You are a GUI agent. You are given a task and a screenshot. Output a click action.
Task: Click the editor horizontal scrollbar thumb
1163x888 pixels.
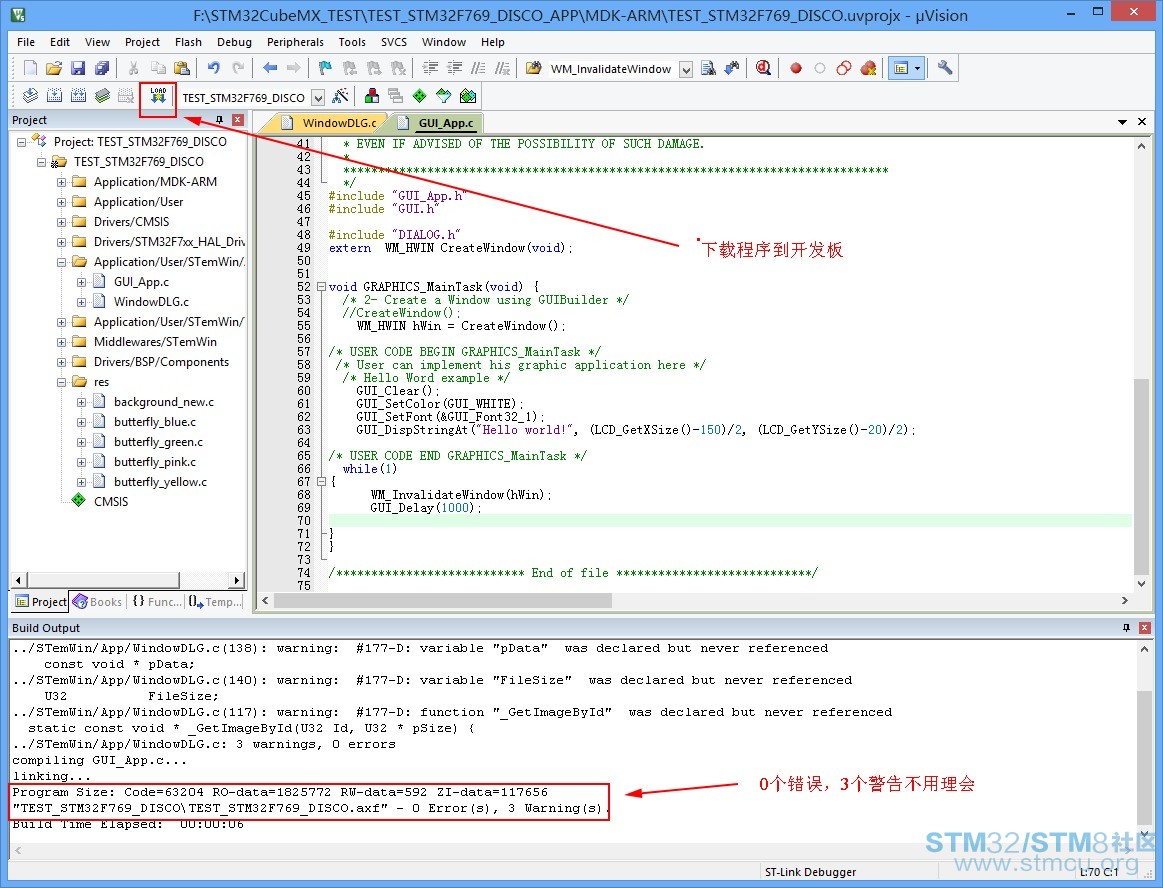tap(443, 601)
